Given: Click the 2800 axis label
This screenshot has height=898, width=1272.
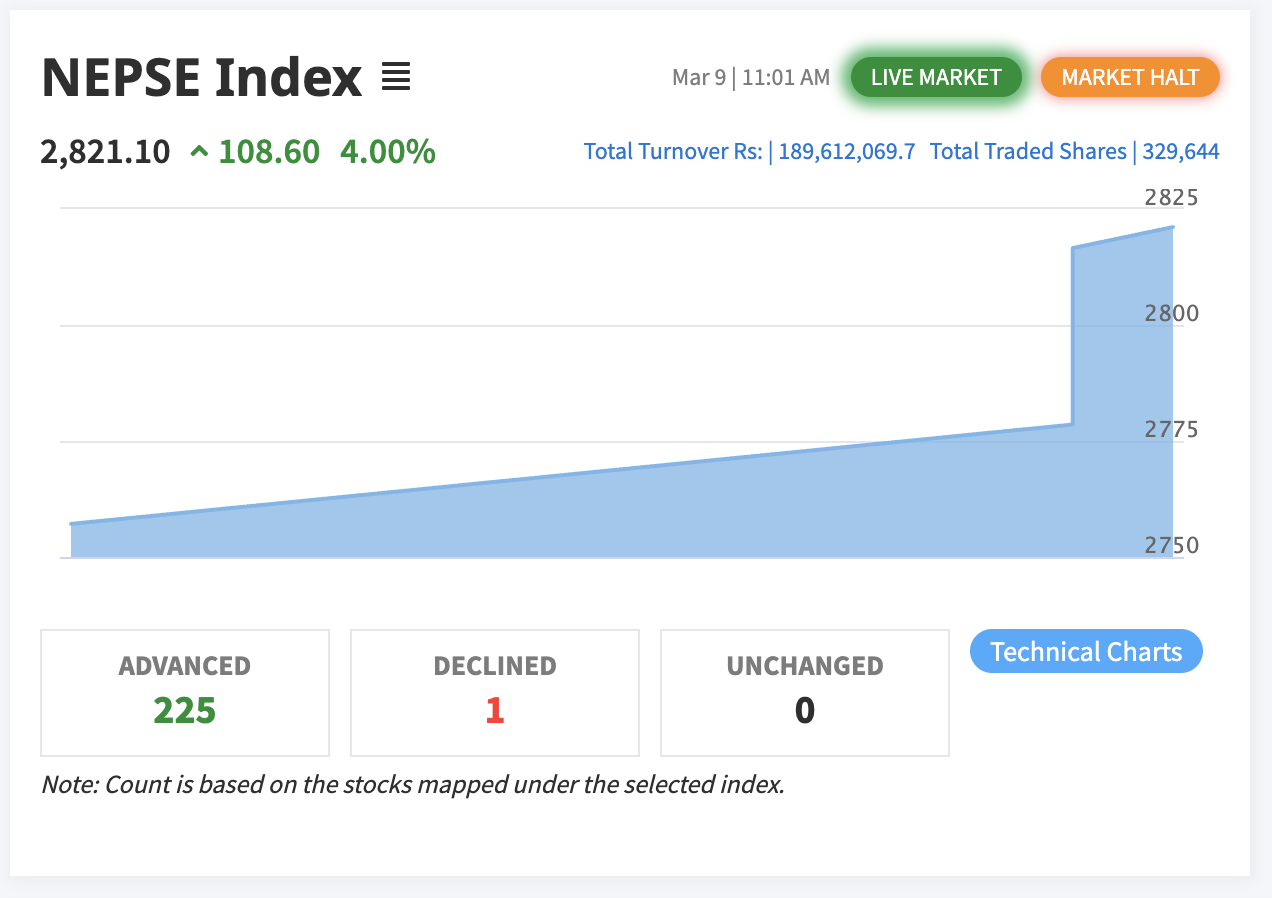Looking at the screenshot, I should pos(1171,314).
